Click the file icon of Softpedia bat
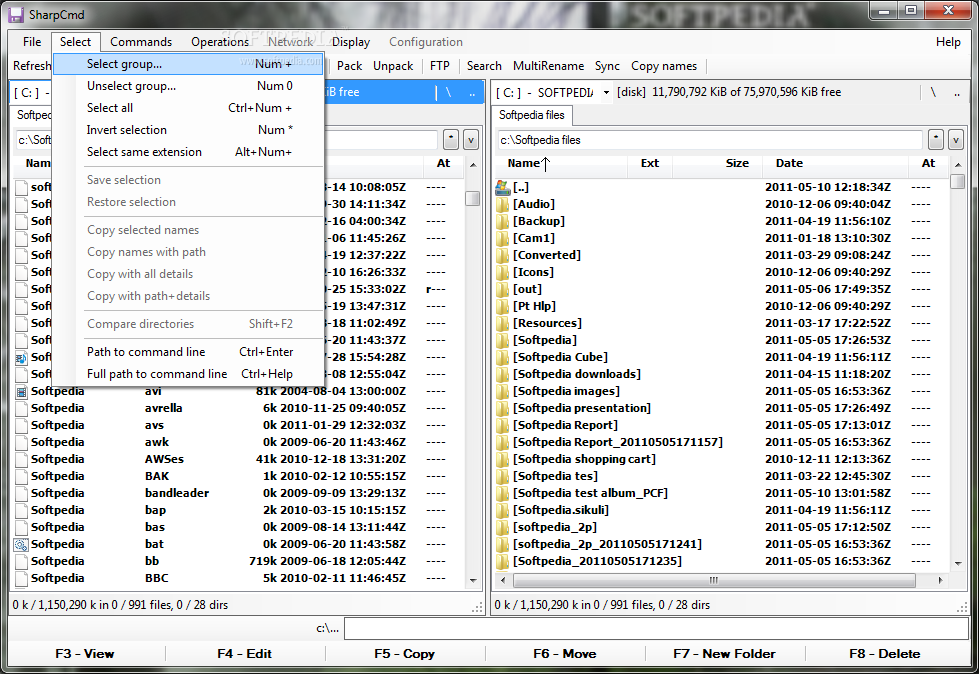Viewport: 979px width, 674px height. point(21,544)
